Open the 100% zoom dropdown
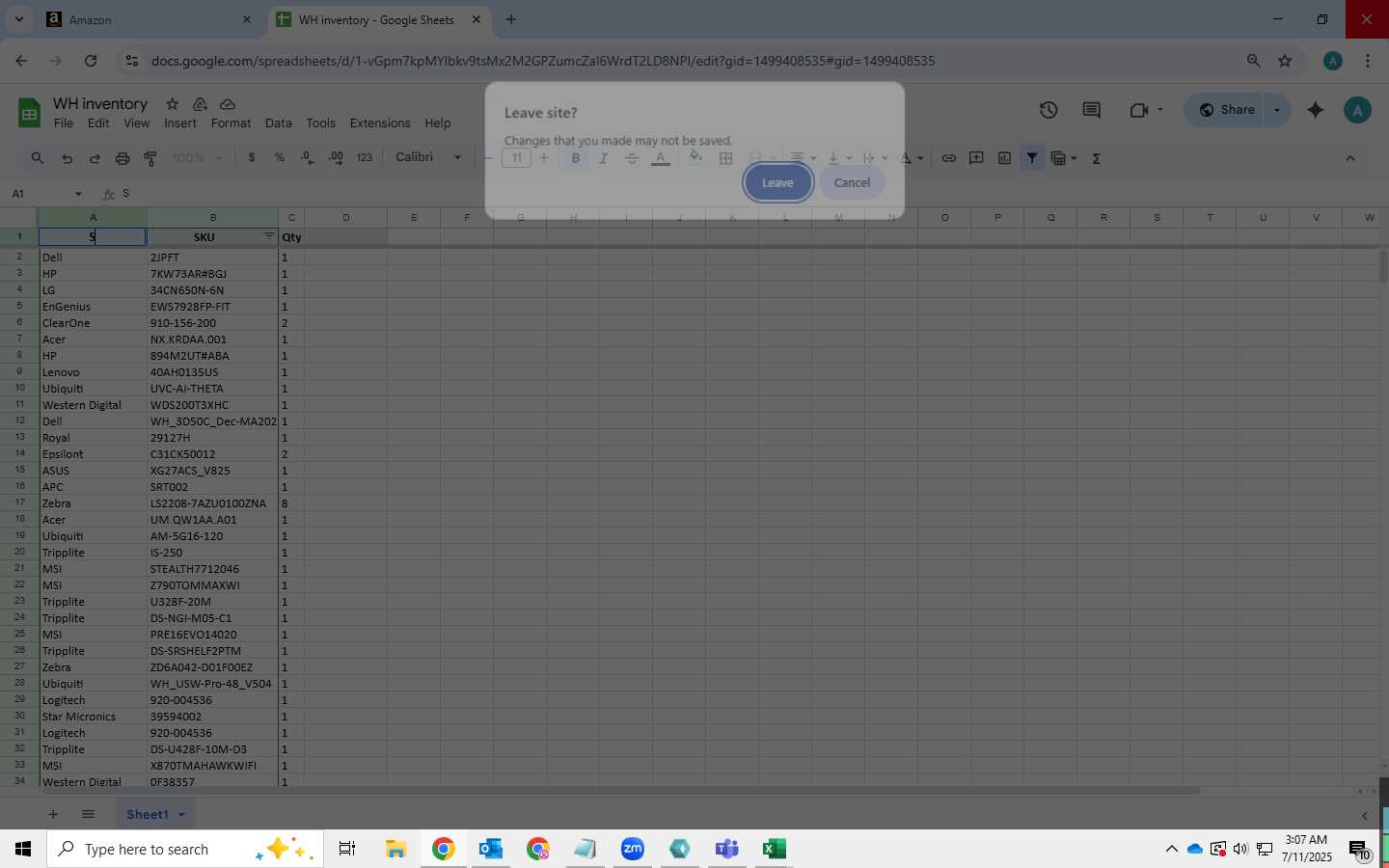Image resolution: width=1389 pixels, height=868 pixels. 198,158
